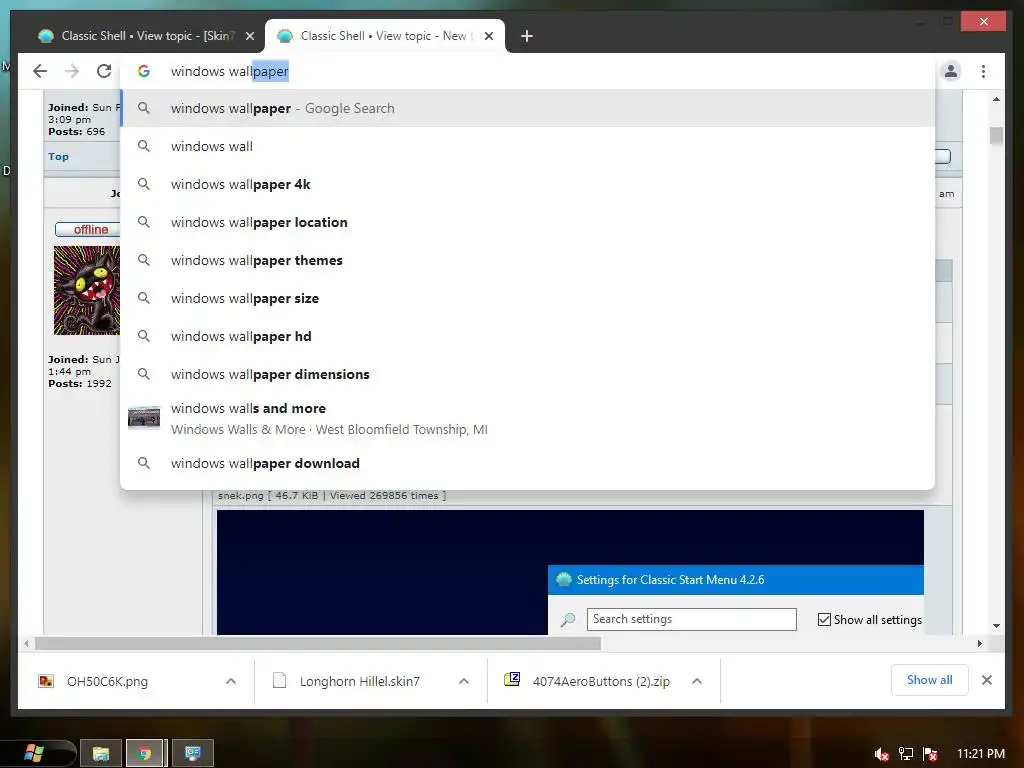The height and width of the screenshot is (768, 1024).
Task: Open the 4074AeroButtons (2).zip download
Action: [601, 681]
